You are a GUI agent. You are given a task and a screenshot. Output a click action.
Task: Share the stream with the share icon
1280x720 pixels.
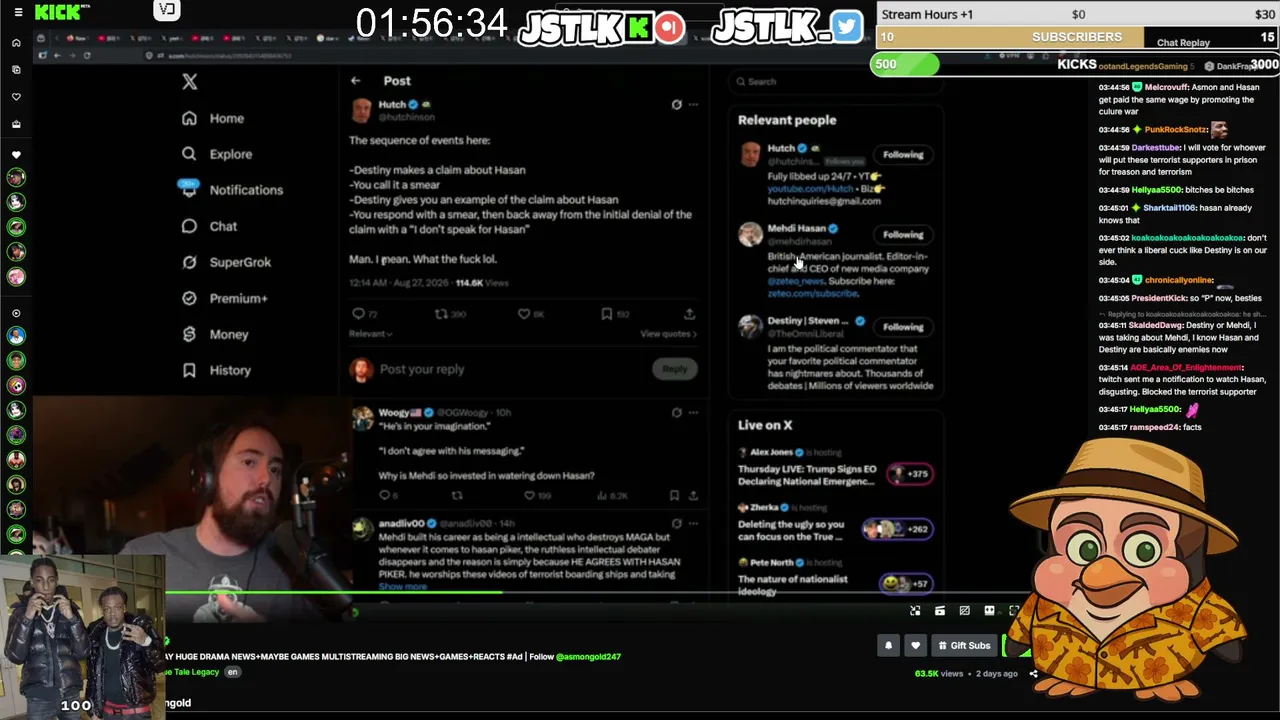[x=1033, y=674]
